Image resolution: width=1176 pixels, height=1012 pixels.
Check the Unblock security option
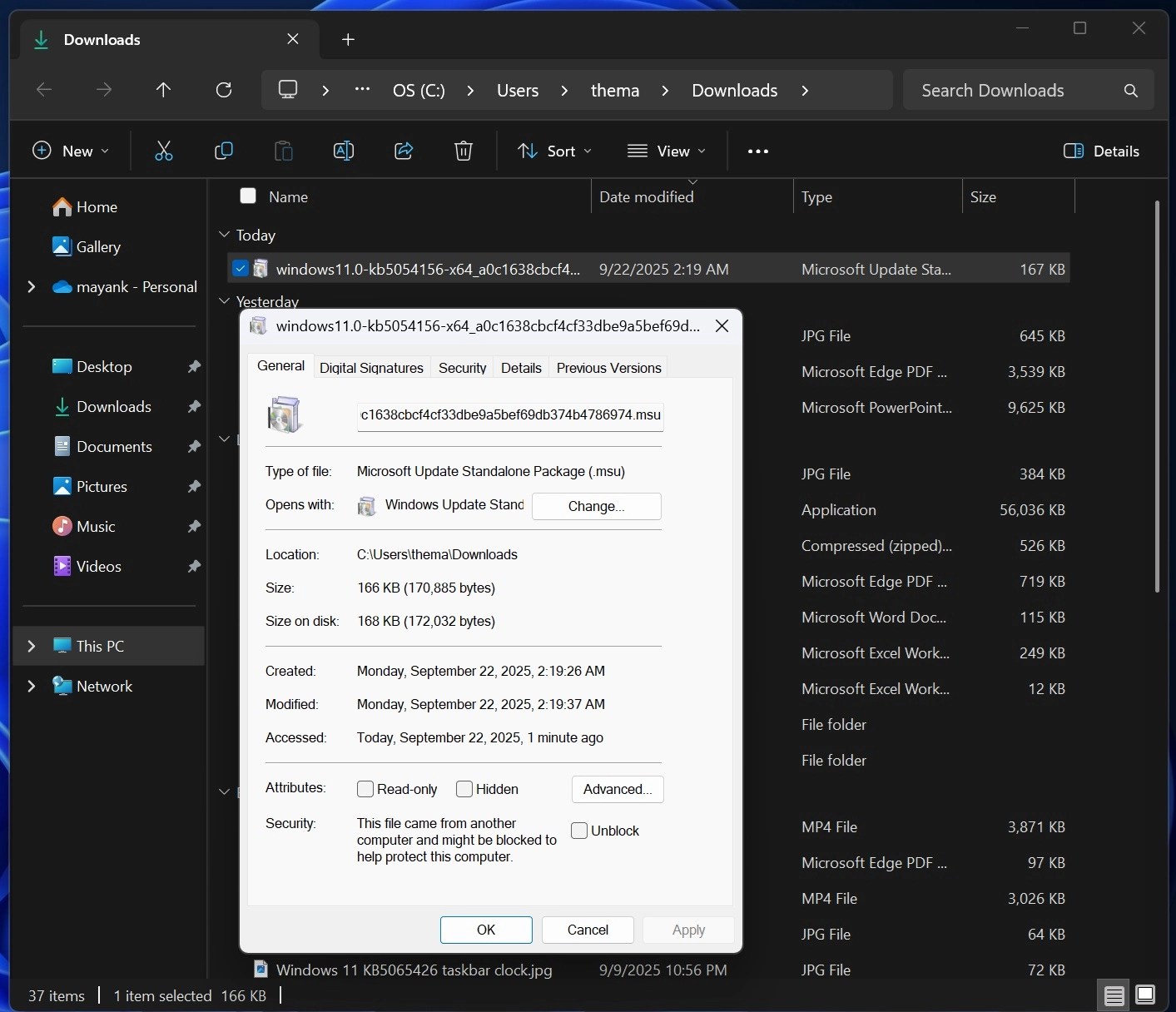pyautogui.click(x=578, y=831)
